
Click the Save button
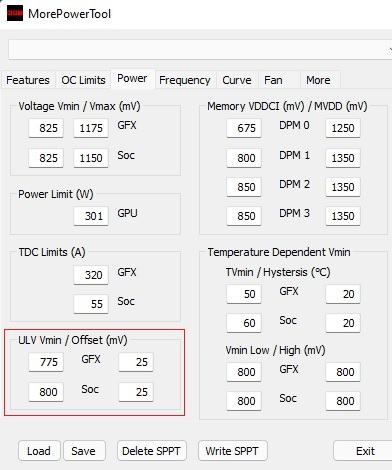point(84,451)
